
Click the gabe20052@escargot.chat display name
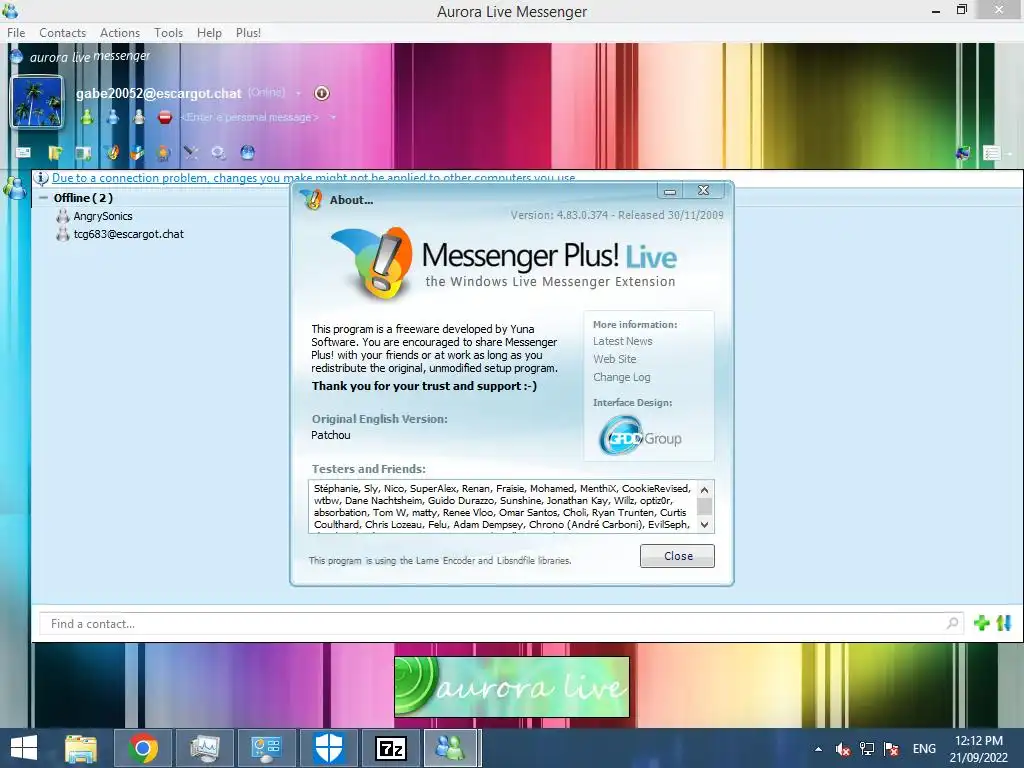pyautogui.click(x=159, y=93)
